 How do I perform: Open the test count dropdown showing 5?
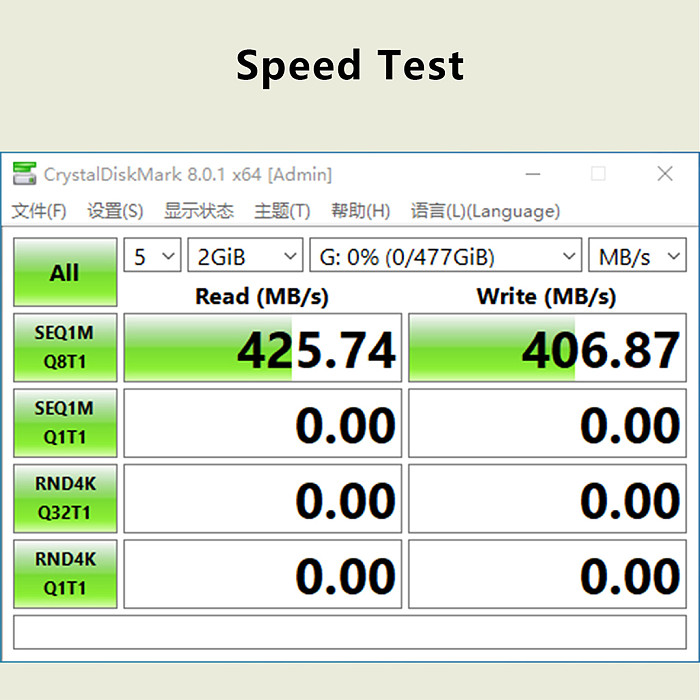coord(152,255)
